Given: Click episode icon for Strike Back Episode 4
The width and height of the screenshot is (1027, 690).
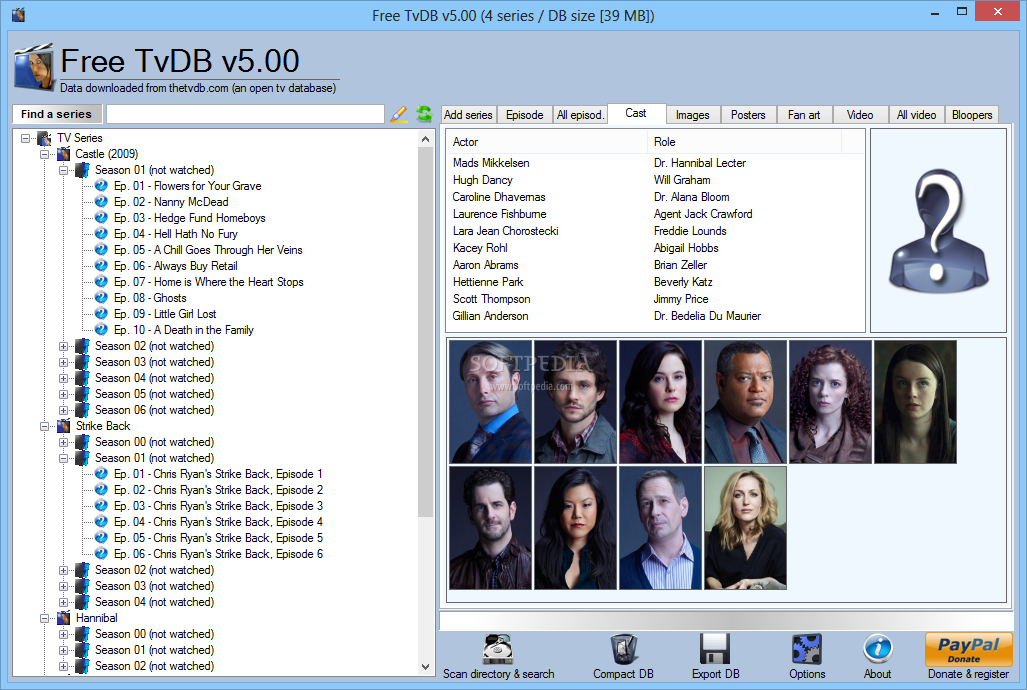Looking at the screenshot, I should point(101,522).
